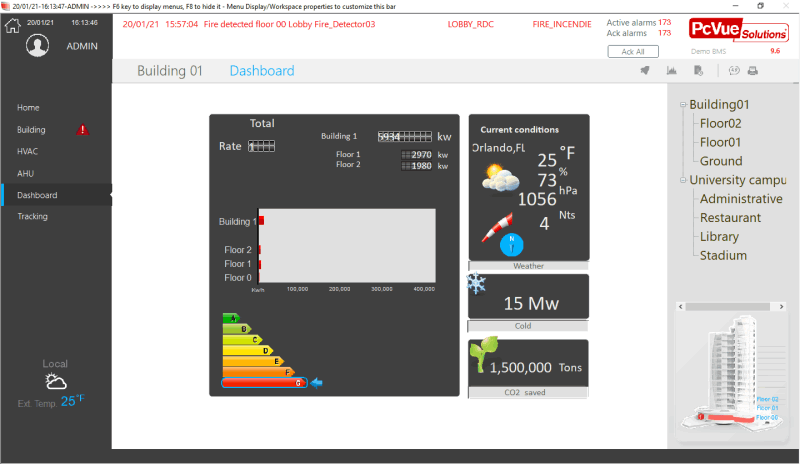Open the trend chart icon in toolbar

point(672,71)
